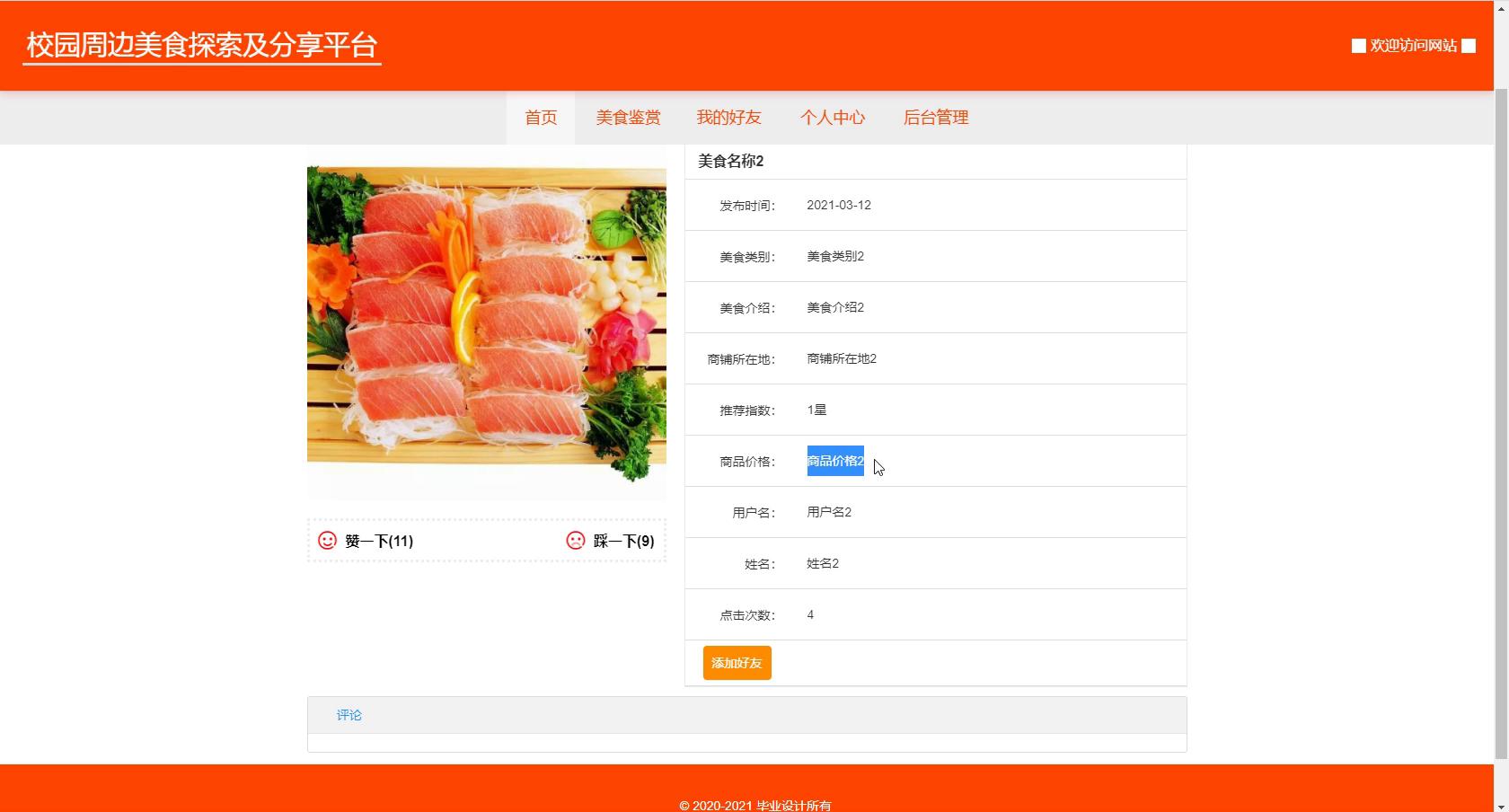Click the 欢迎访问网站 welcome text
This screenshot has width=1509, height=812.
tap(1413, 46)
